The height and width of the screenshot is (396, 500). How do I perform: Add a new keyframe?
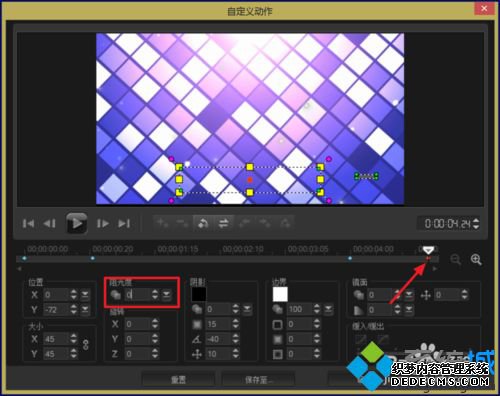pyautogui.click(x=163, y=223)
